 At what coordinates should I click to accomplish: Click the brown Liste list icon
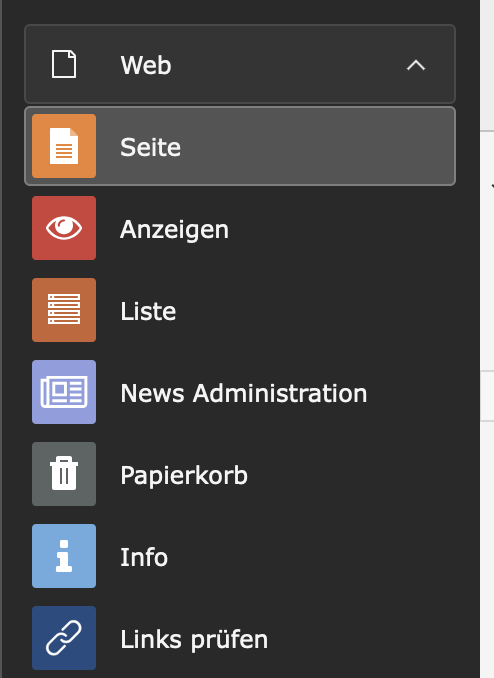[x=64, y=310]
